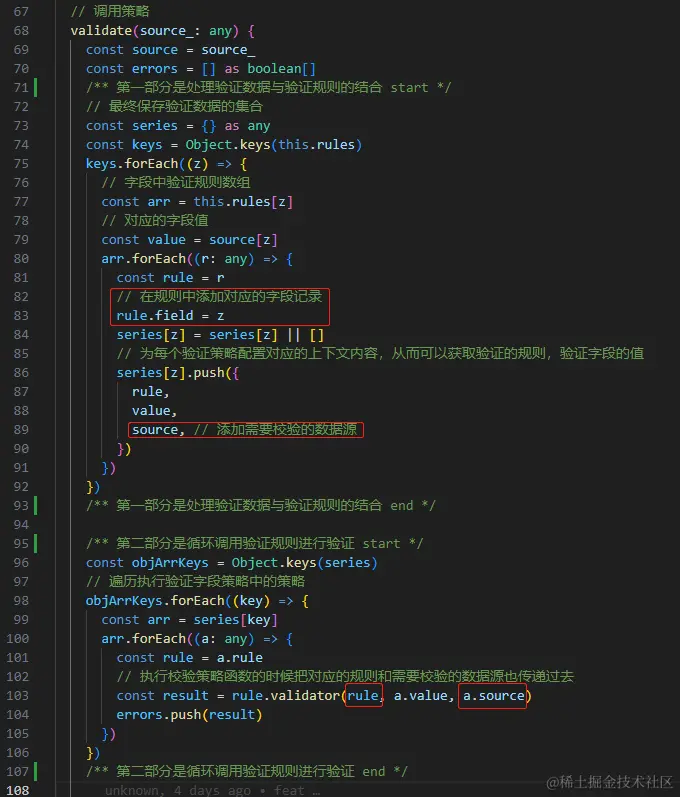Click "this.rules[z]" on line 77

(243, 202)
